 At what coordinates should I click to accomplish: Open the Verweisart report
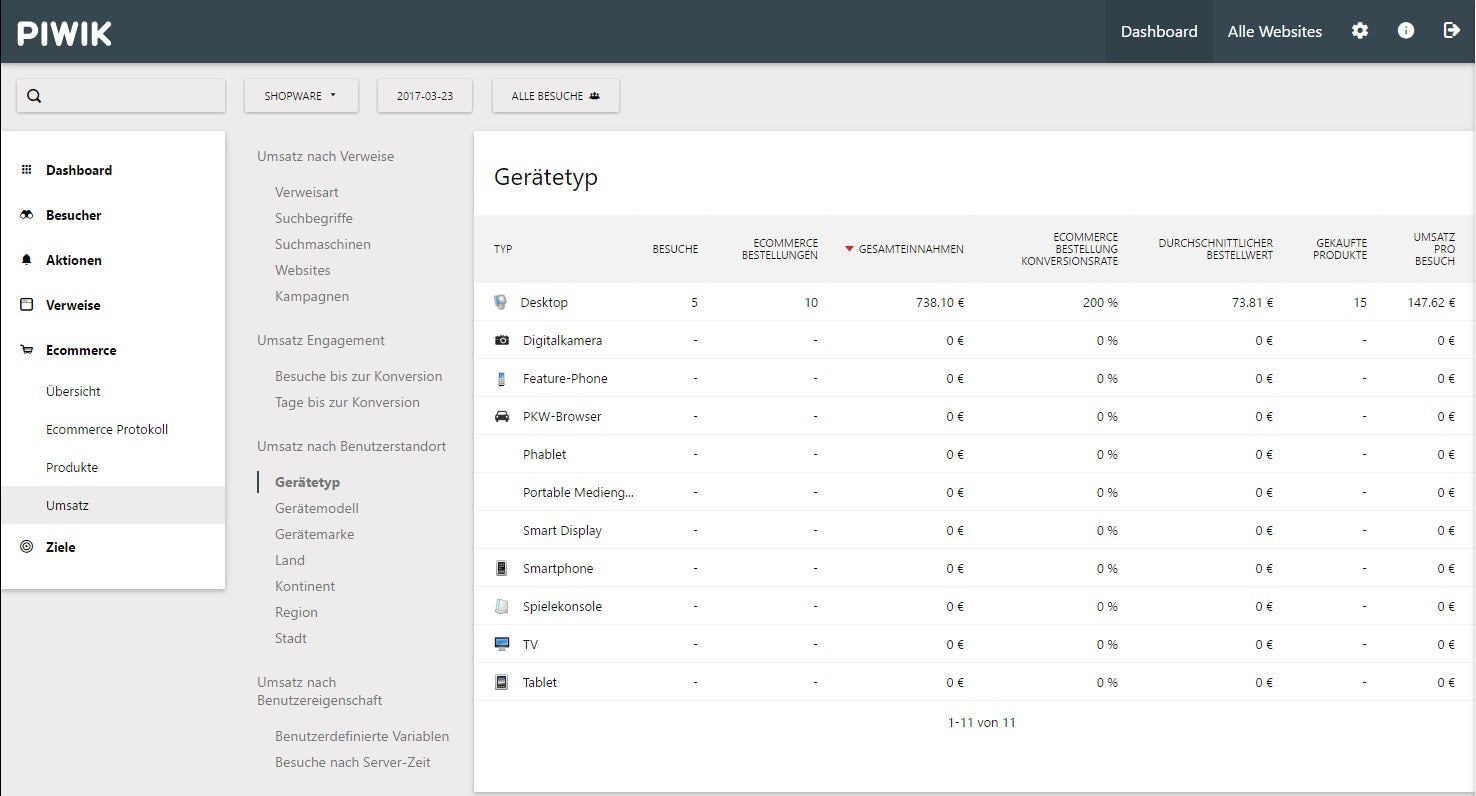[307, 192]
